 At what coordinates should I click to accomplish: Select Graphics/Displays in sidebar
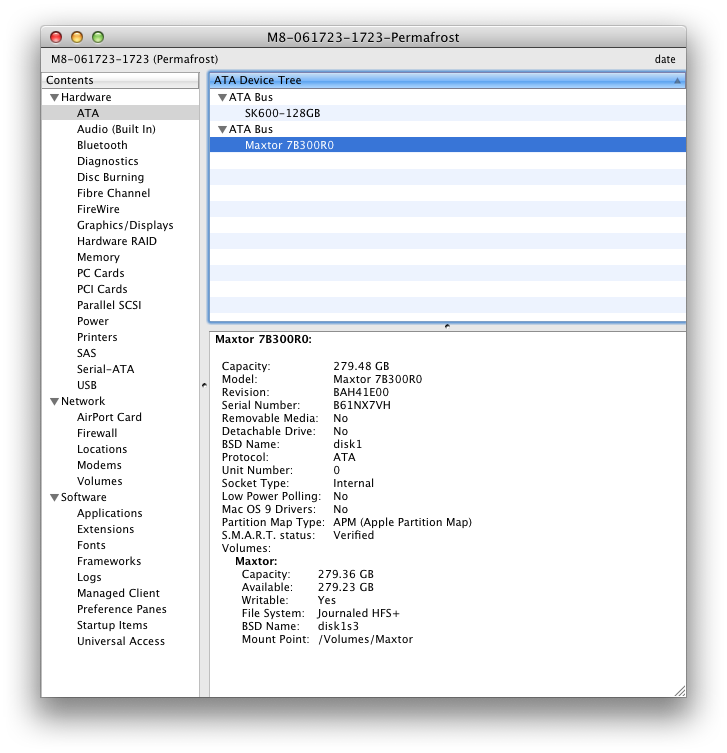(125, 225)
